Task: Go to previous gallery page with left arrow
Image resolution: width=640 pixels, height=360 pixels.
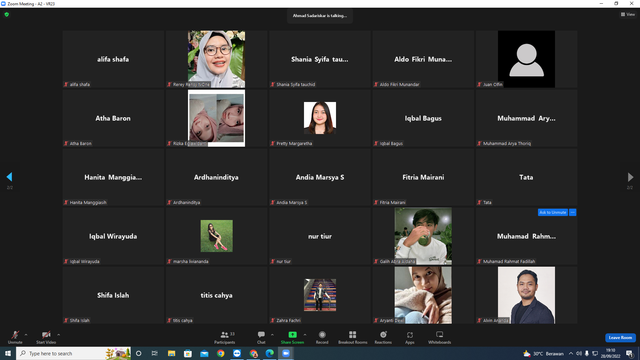Action: pos(9,177)
